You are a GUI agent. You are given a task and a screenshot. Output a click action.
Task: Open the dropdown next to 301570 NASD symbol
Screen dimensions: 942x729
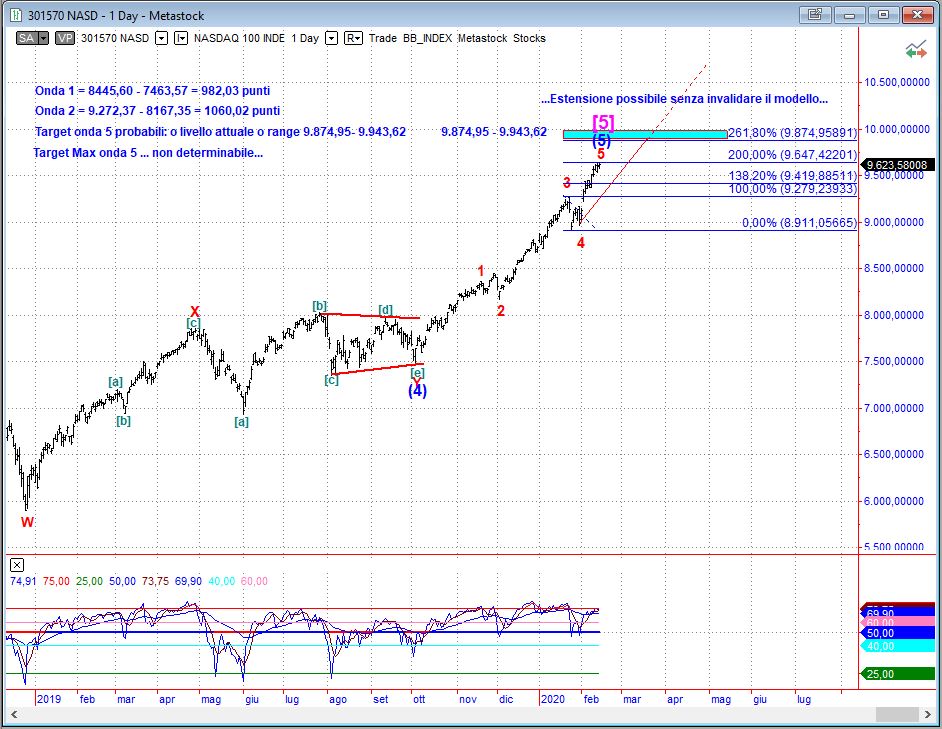coord(161,38)
